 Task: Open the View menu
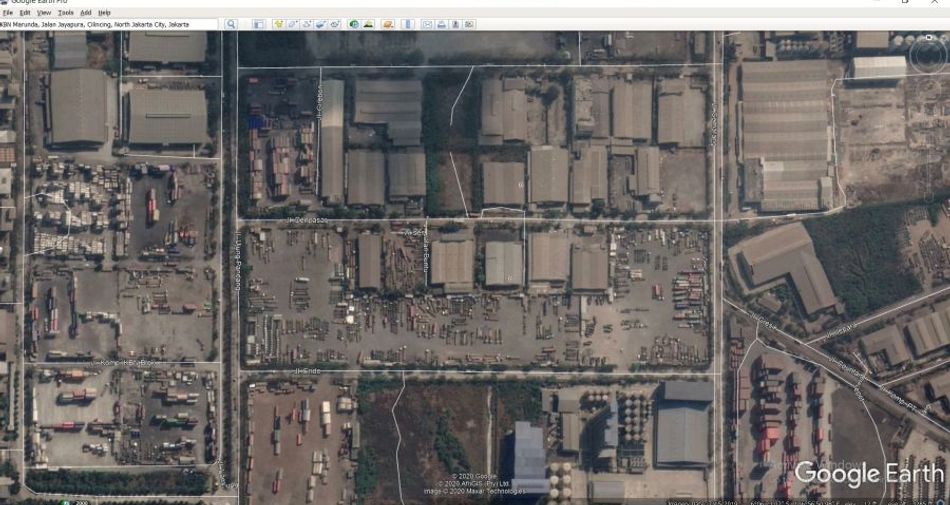coord(44,13)
